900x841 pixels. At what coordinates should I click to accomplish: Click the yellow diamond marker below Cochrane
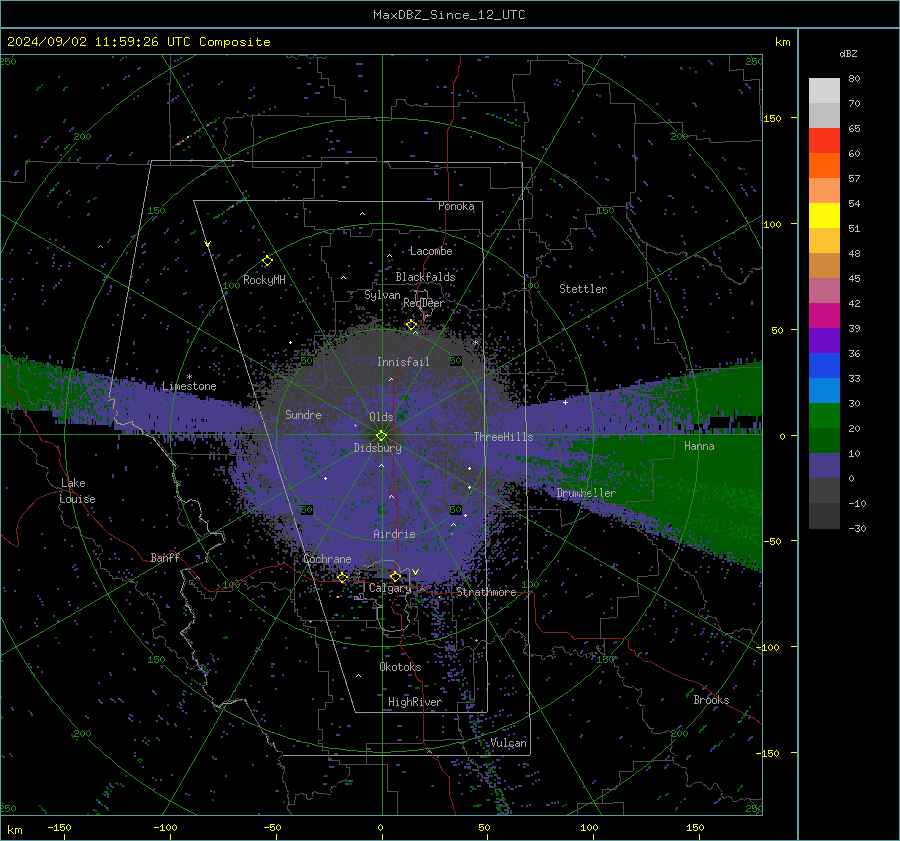click(343, 578)
